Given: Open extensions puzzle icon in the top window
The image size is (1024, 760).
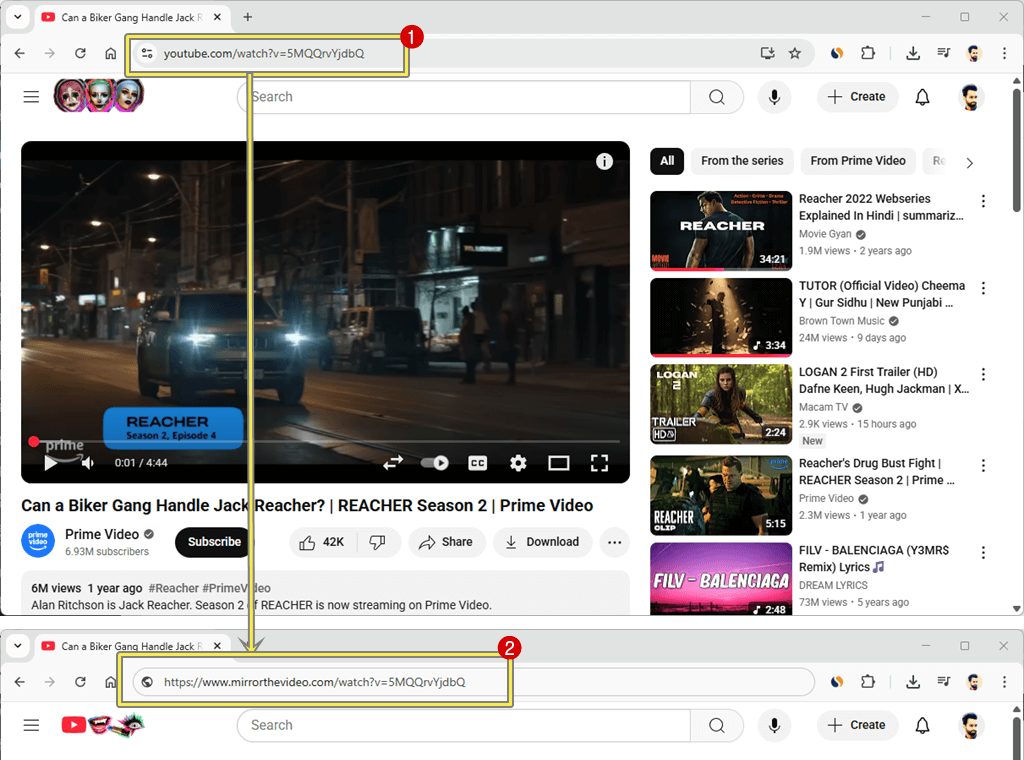Looking at the screenshot, I should [868, 54].
